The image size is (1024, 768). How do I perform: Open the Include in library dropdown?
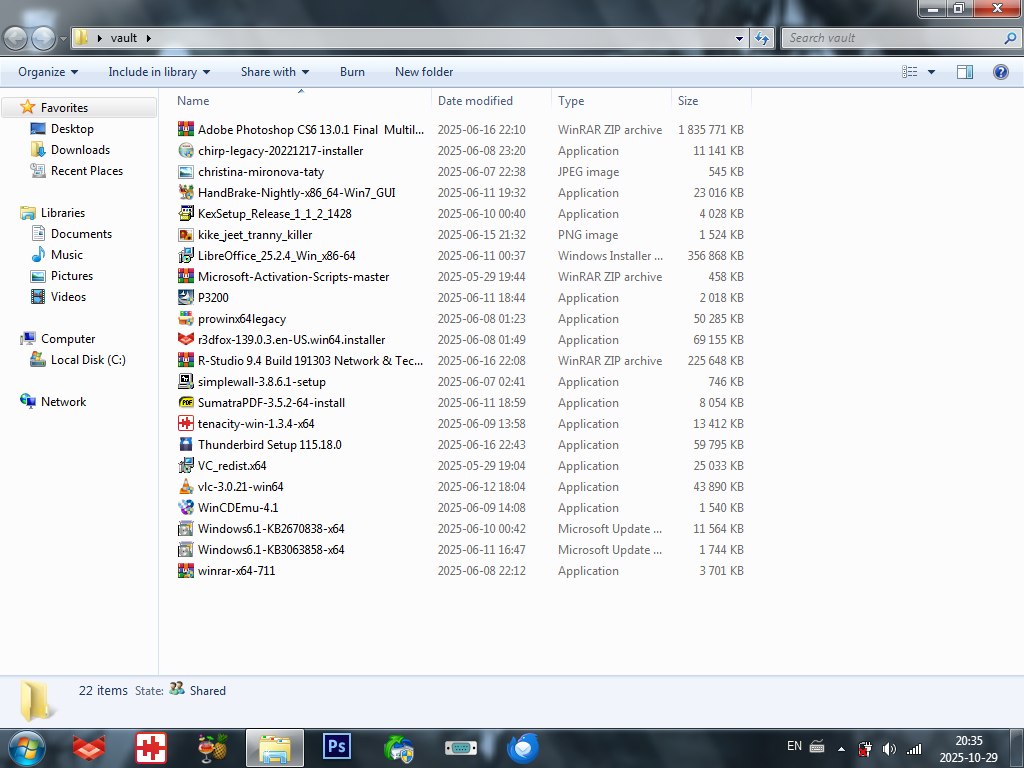pyautogui.click(x=159, y=72)
